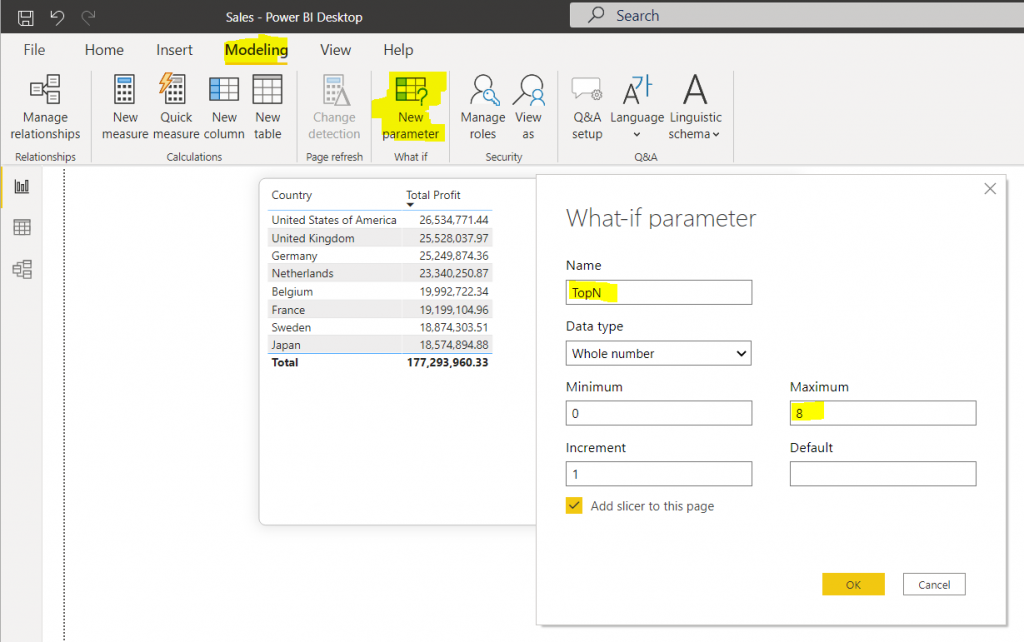Click profit value 18,574,894.88

point(454,345)
